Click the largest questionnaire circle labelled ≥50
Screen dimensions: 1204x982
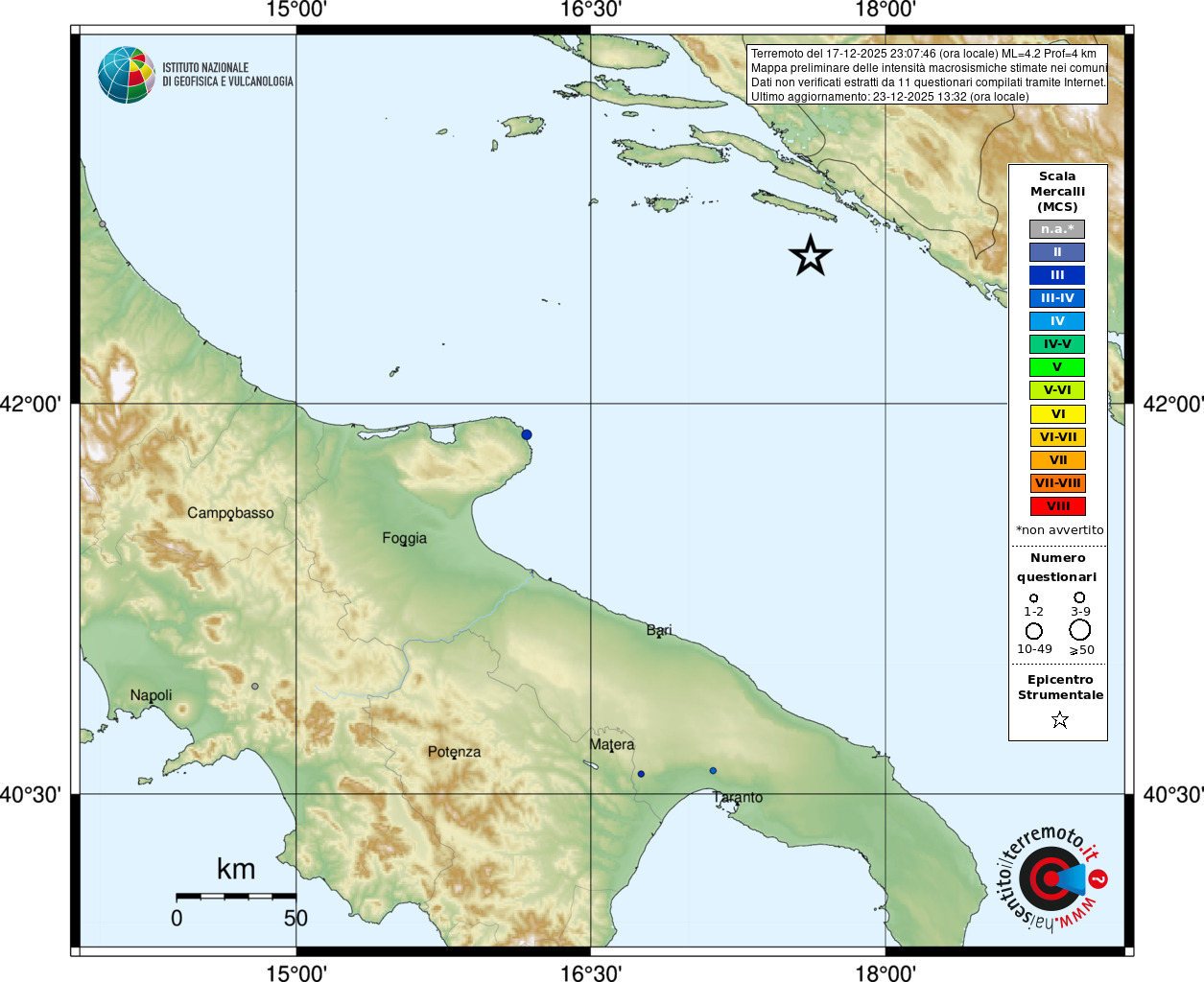coord(1080,629)
